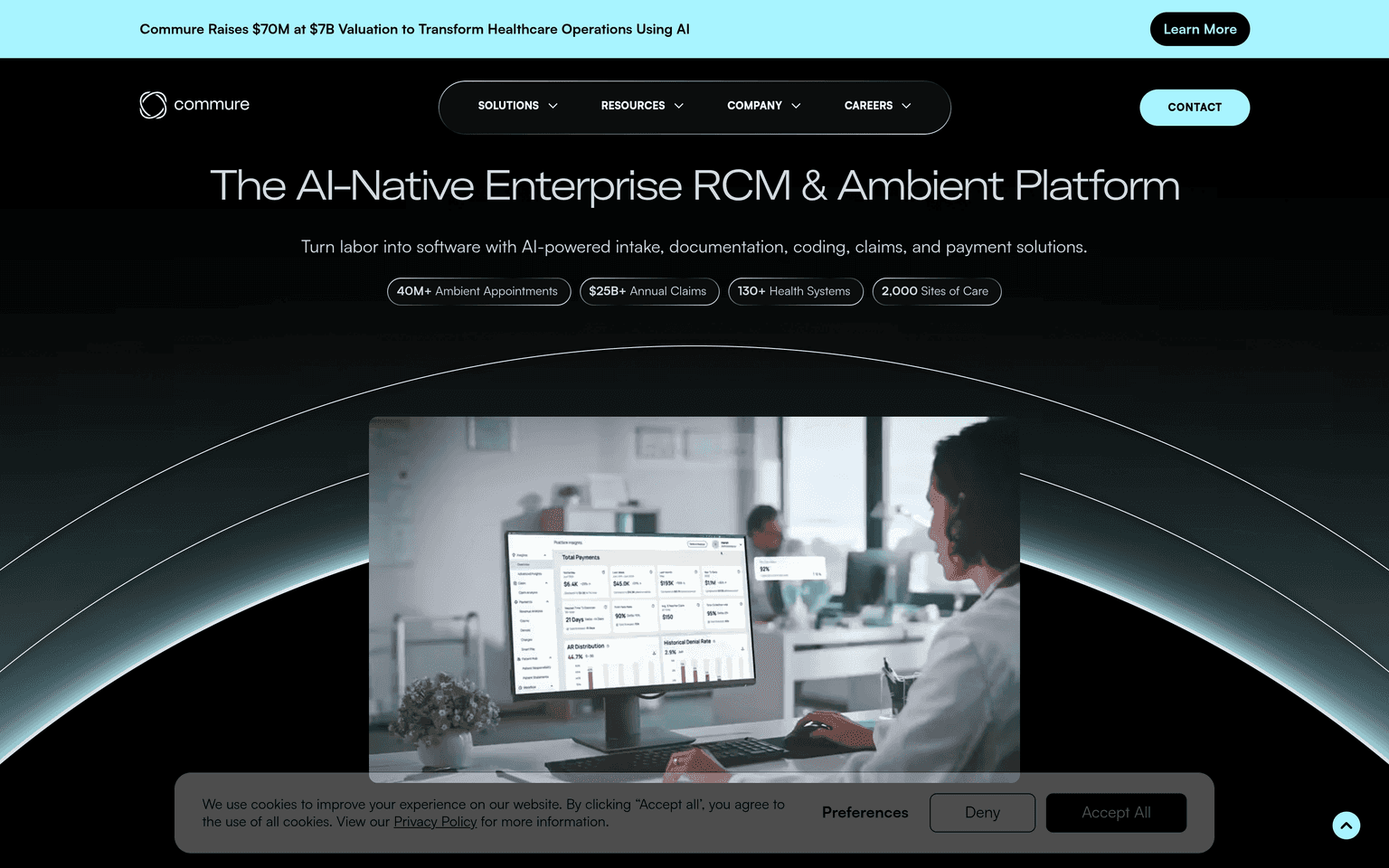
Task: Expand the Solutions menu chevron
Action: 553,106
